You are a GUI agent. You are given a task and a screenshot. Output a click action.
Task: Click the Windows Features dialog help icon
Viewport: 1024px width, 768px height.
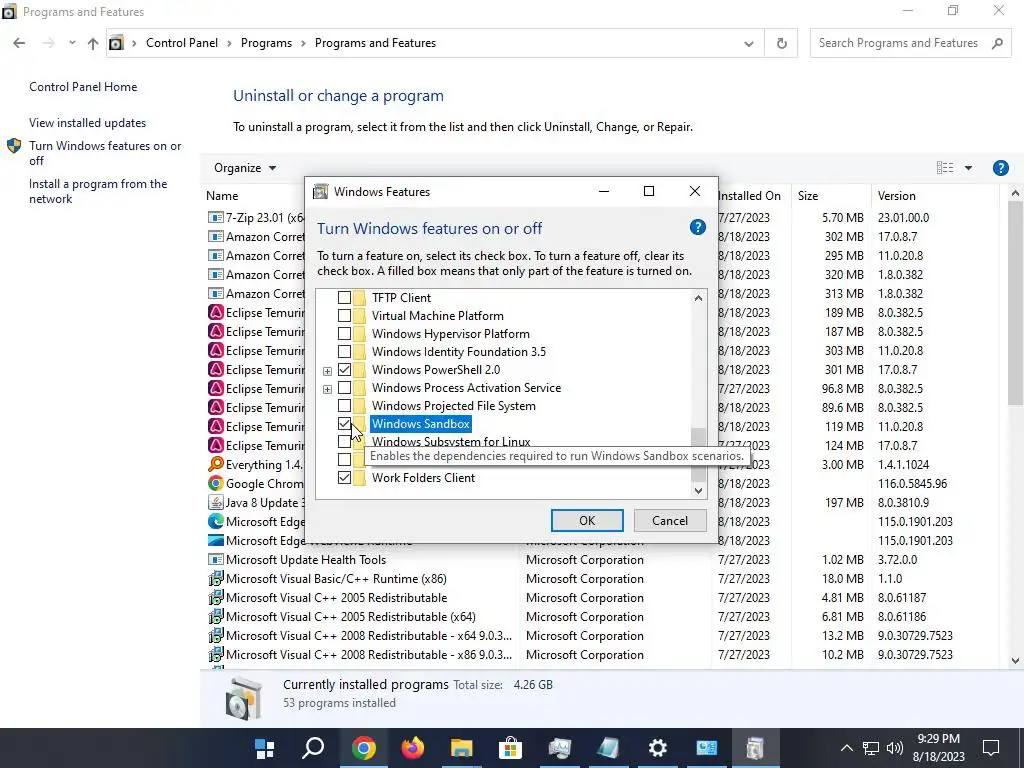click(697, 227)
